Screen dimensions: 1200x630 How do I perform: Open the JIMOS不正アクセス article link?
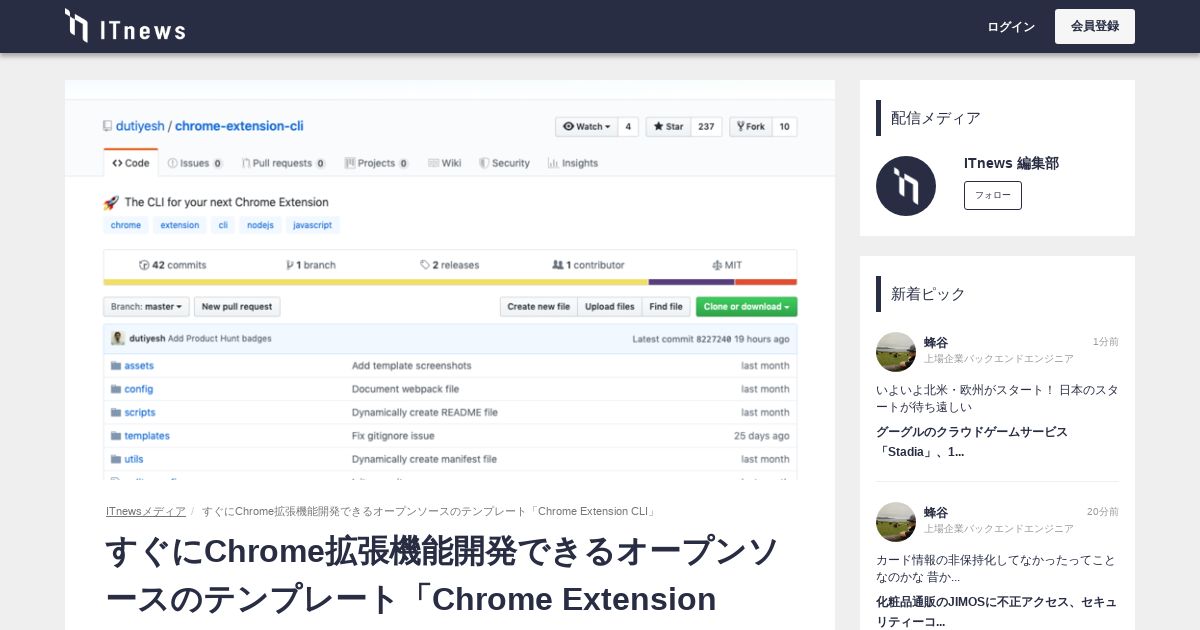pos(996,611)
